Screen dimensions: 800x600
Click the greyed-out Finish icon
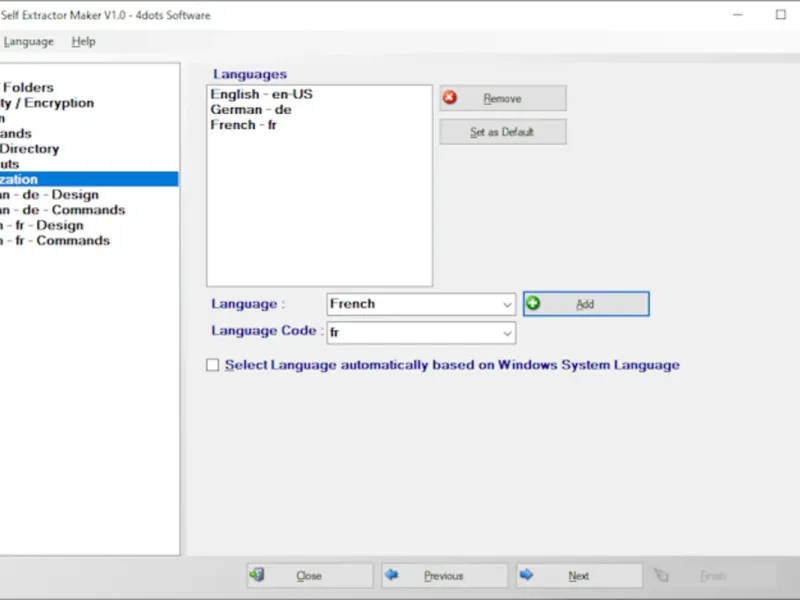pyautogui.click(x=661, y=575)
